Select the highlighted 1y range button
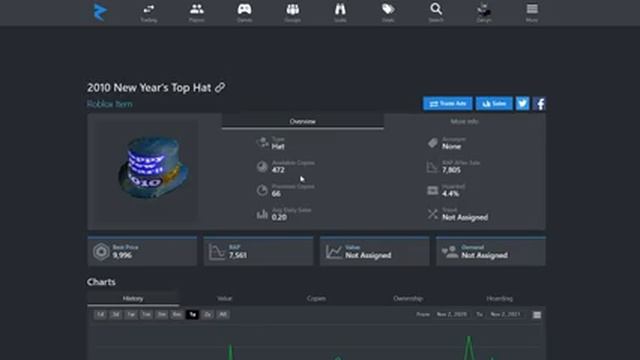 (x=192, y=314)
